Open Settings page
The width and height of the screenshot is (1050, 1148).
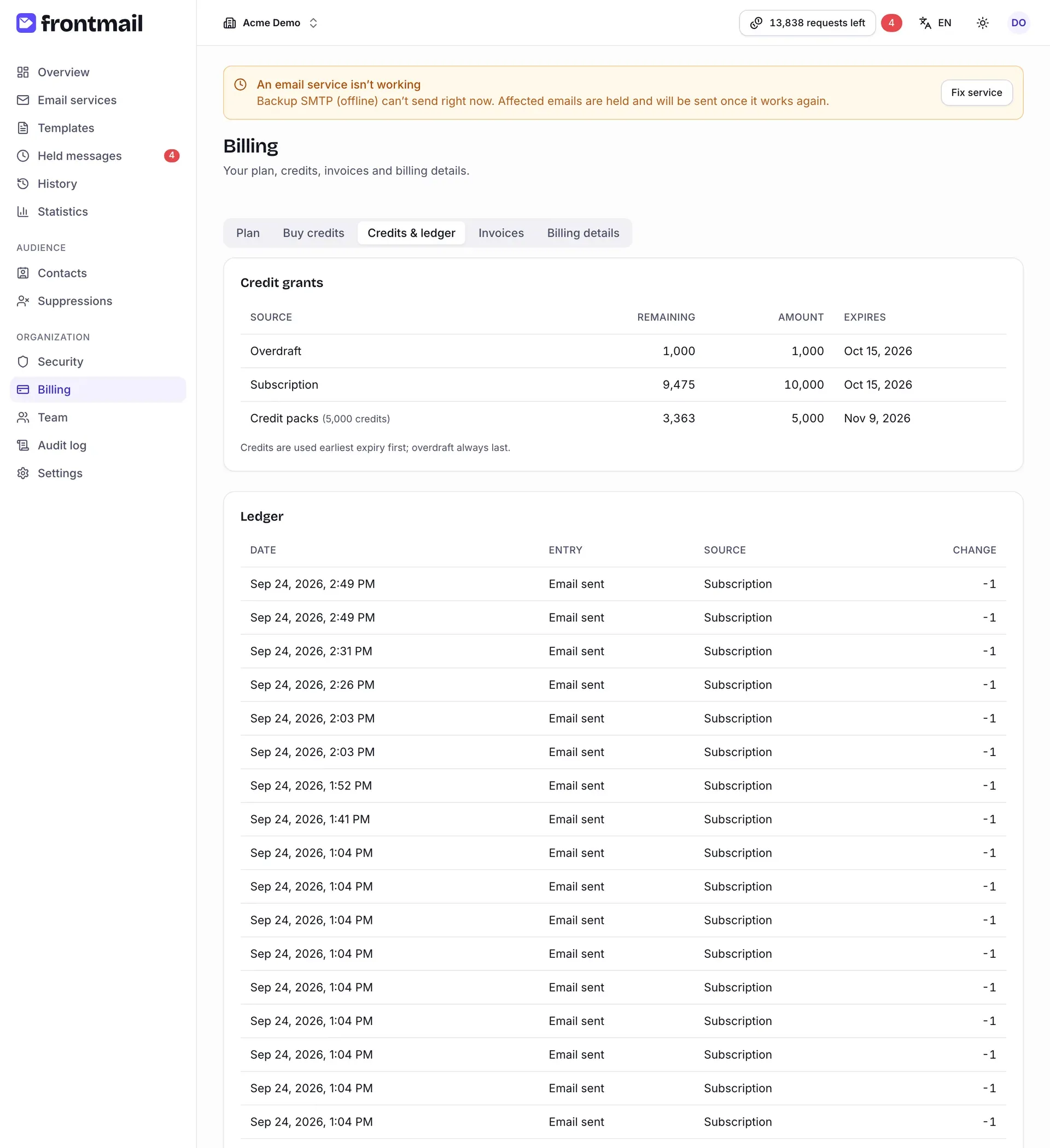pyautogui.click(x=98, y=474)
